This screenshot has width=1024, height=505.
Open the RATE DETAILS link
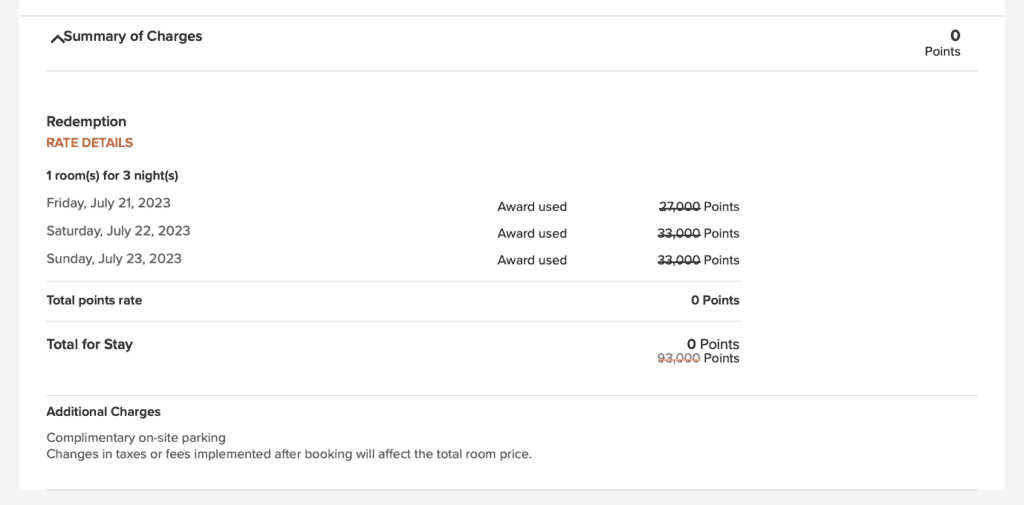coord(90,143)
